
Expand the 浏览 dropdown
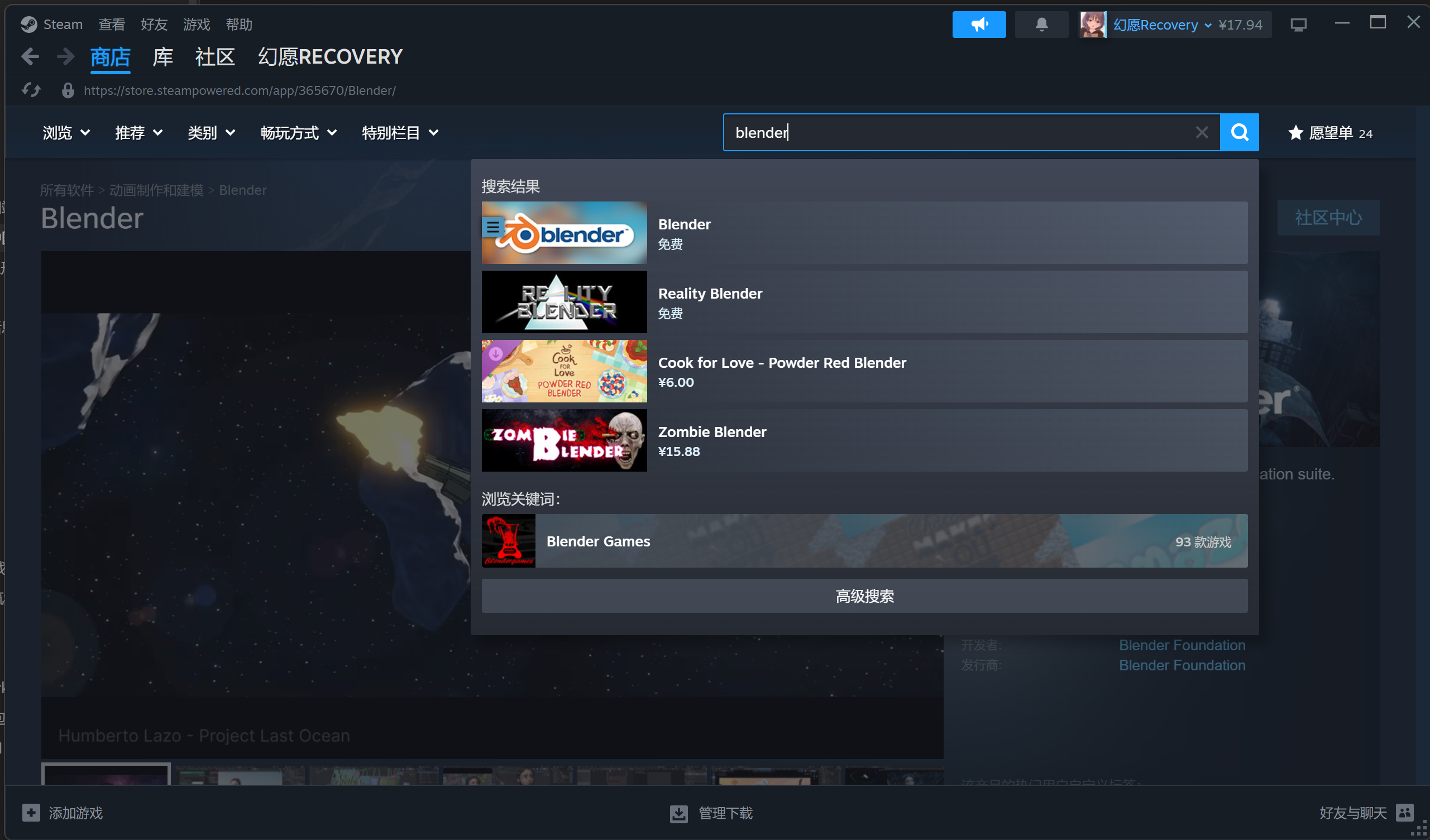point(66,133)
